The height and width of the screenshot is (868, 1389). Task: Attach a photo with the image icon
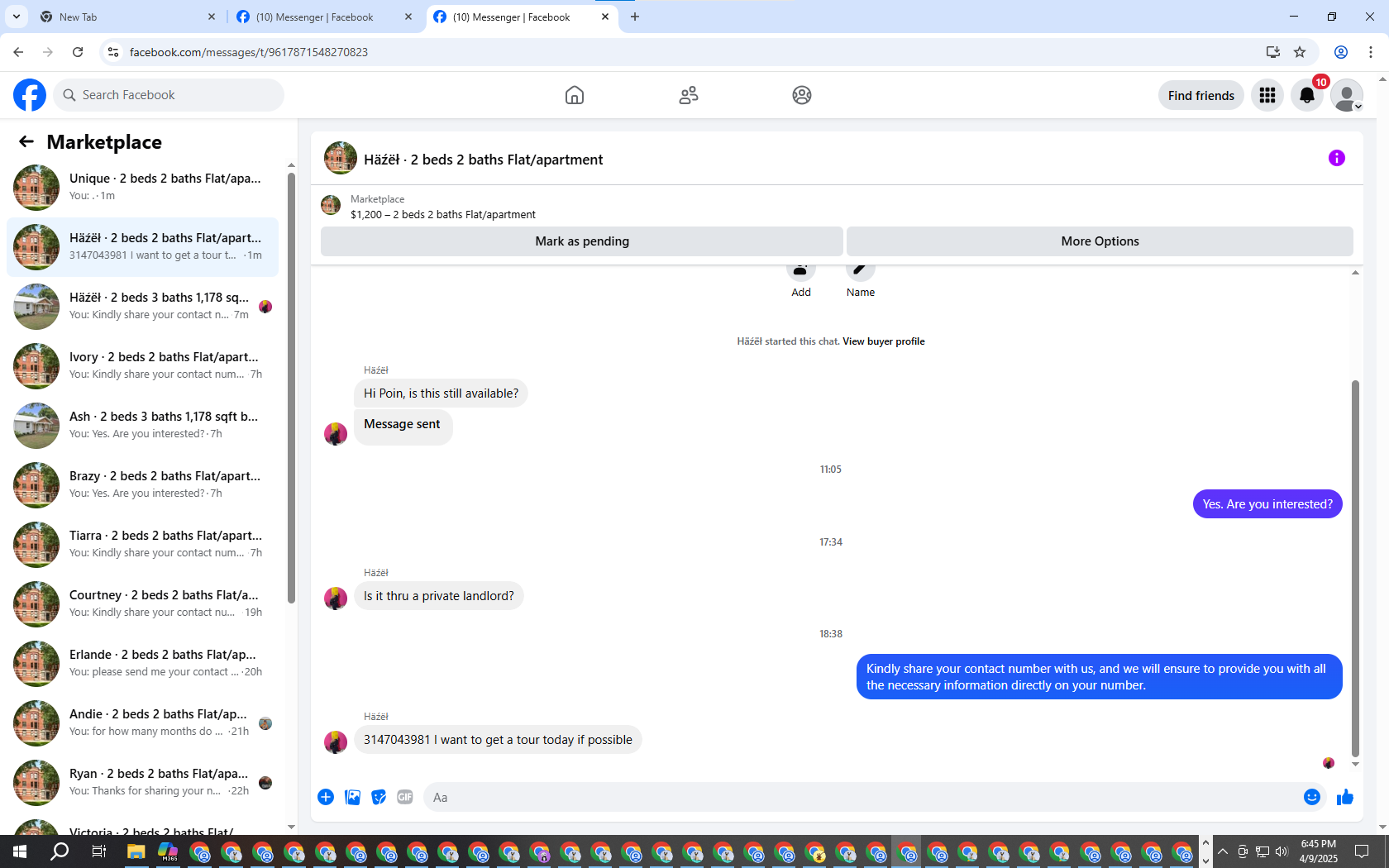point(352,797)
